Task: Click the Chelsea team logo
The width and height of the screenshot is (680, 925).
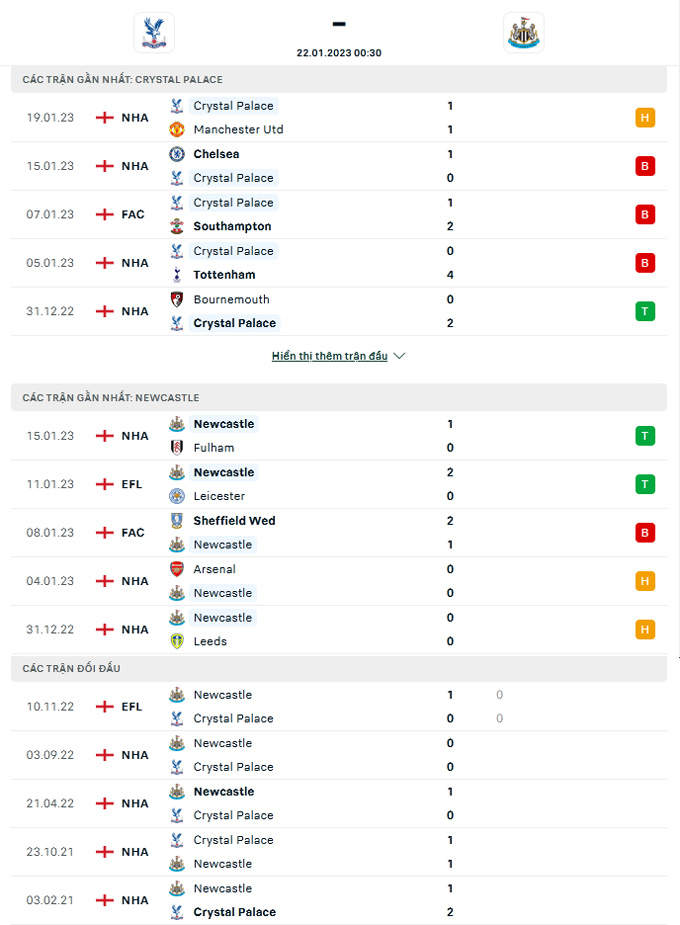Action: tap(177, 154)
